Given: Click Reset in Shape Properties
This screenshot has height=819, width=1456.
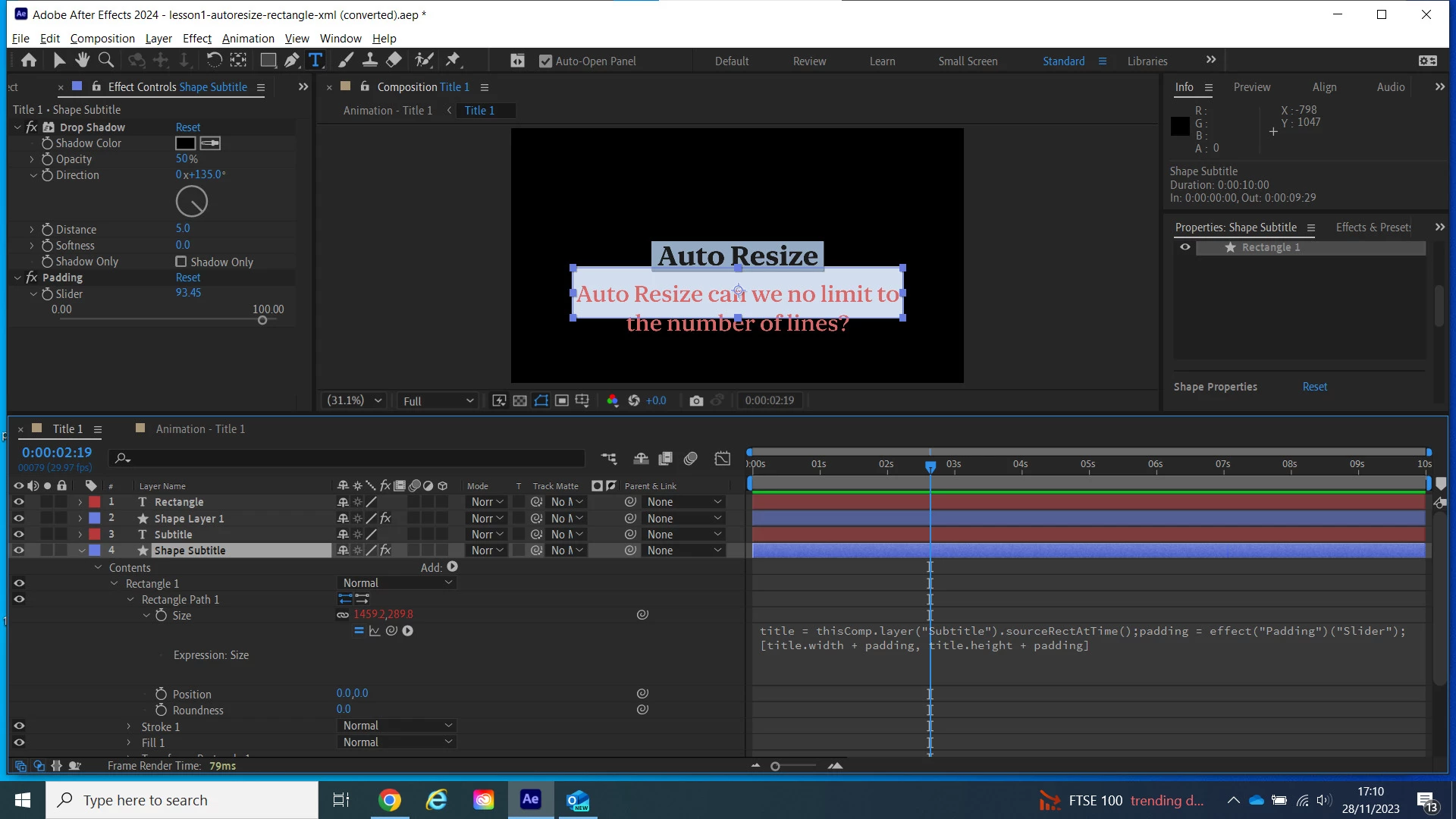Looking at the screenshot, I should [x=1315, y=387].
